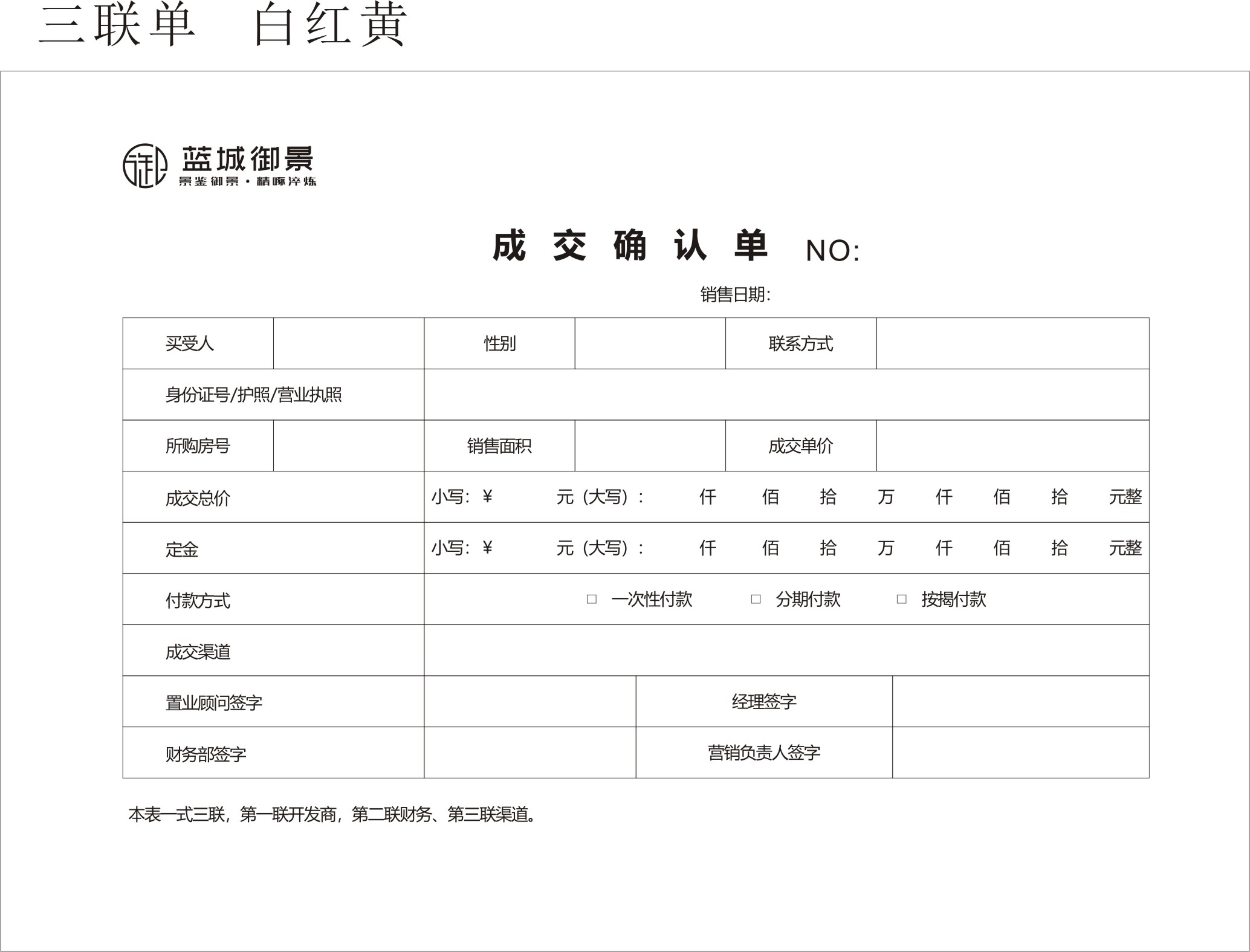Image resolution: width=1250 pixels, height=952 pixels.
Task: Click the 所购房号 entry field
Action: [349, 446]
